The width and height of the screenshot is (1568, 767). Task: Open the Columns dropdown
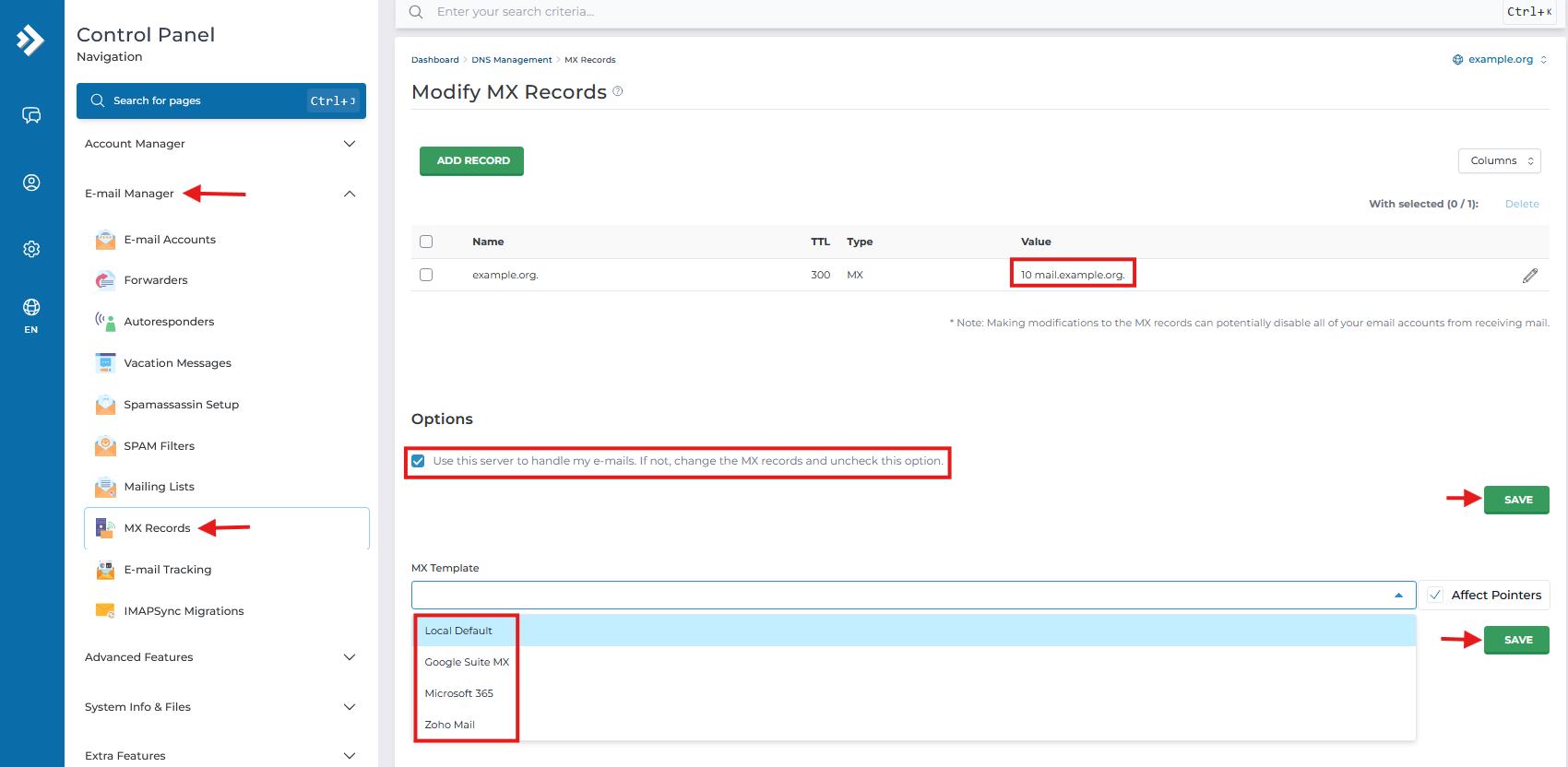point(1499,160)
